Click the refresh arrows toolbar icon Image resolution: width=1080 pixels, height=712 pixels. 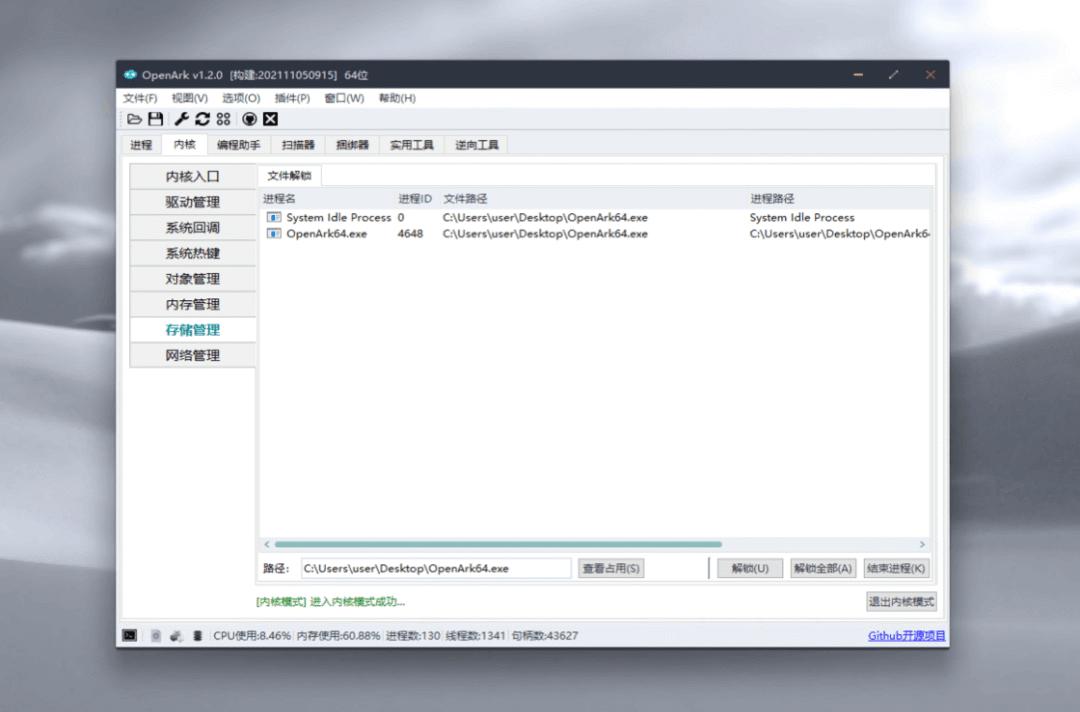point(202,119)
